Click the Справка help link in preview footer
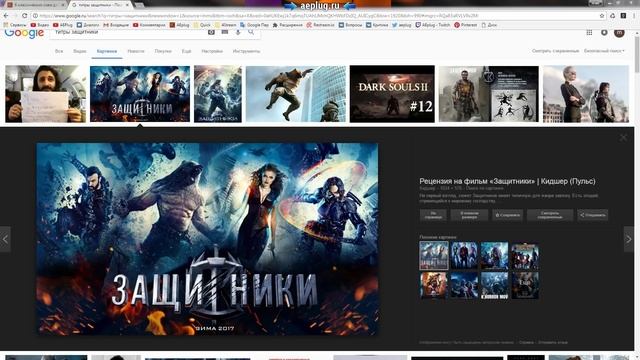Image resolution: width=640 pixels, height=360 pixels. tap(526, 342)
